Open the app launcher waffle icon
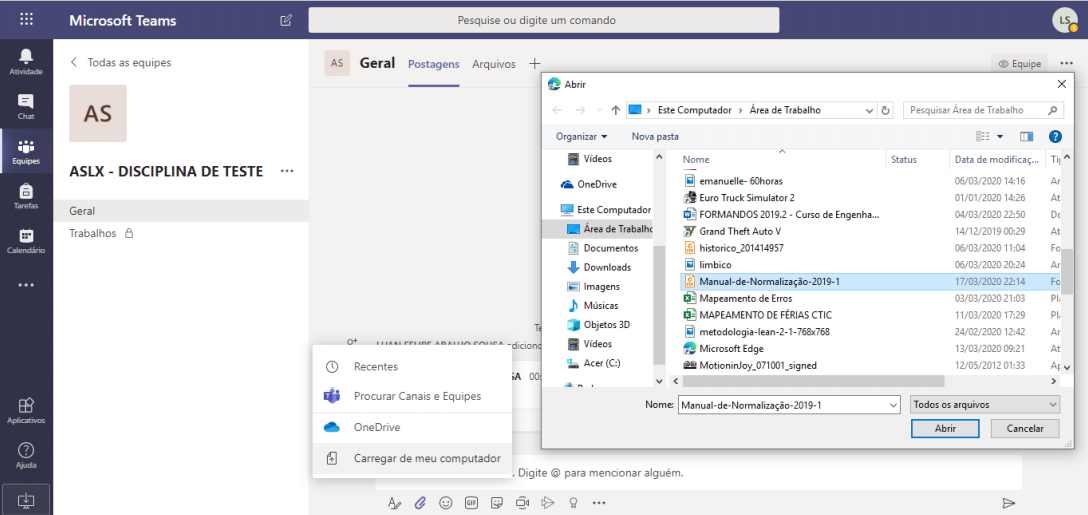 (26, 19)
